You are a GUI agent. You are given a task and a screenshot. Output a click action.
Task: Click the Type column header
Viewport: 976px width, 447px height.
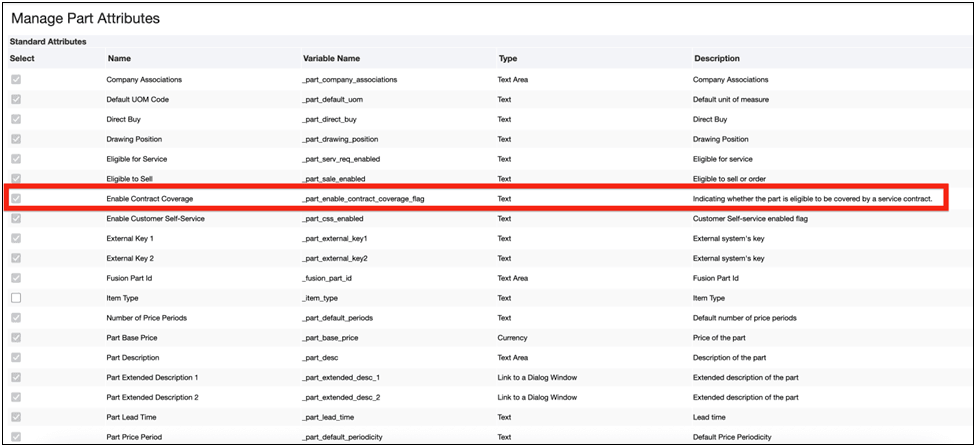(x=508, y=59)
